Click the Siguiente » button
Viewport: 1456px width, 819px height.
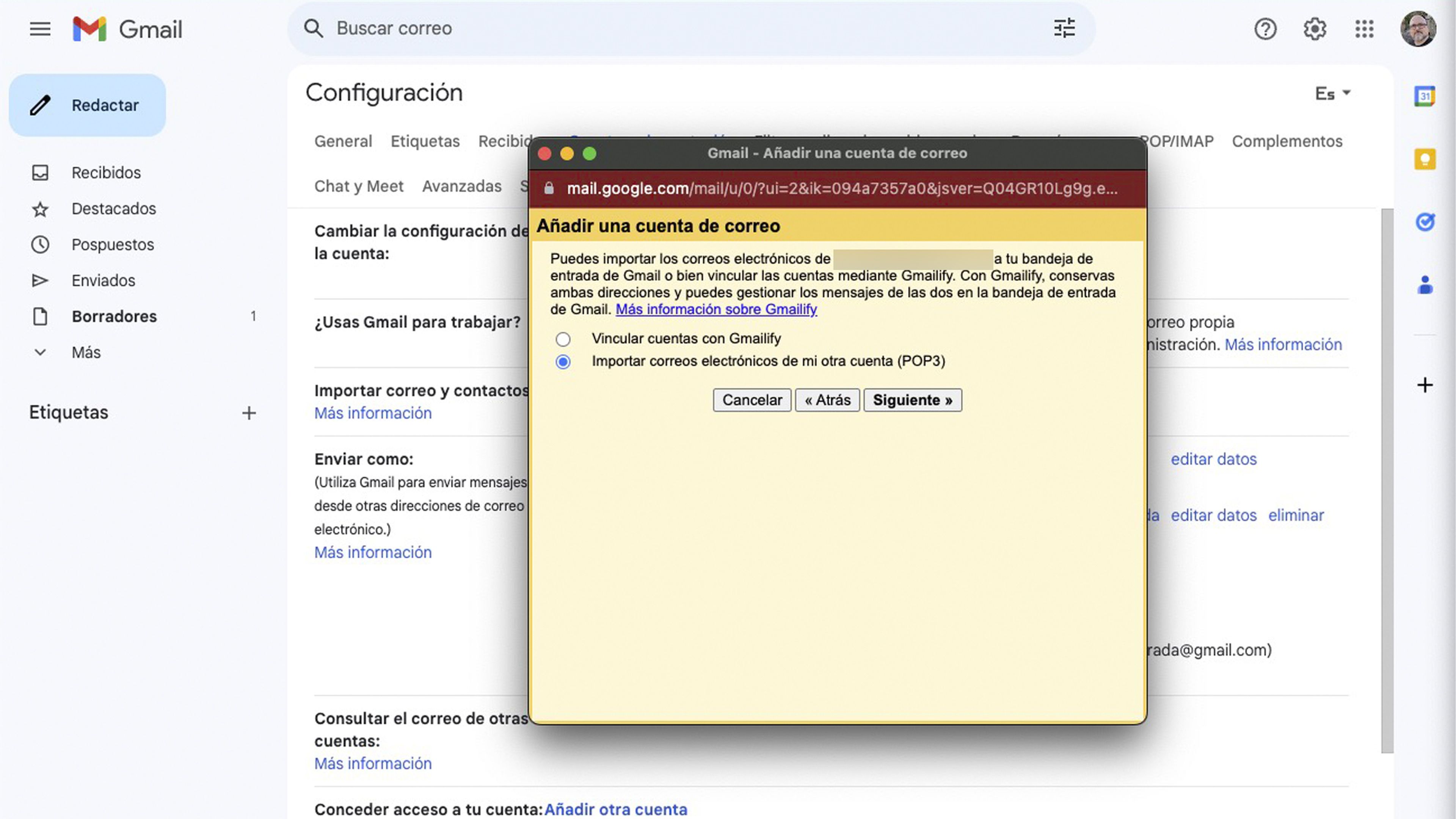912,400
